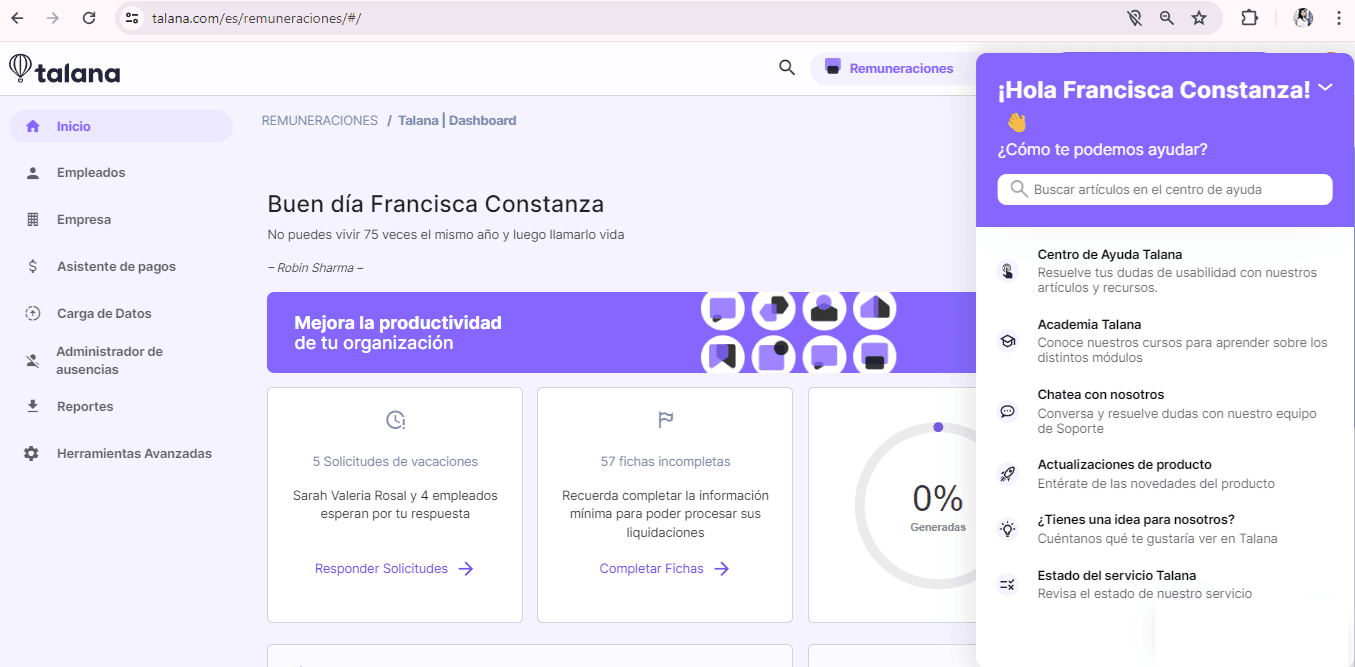Collapse the help panel with chevron

[1325, 88]
